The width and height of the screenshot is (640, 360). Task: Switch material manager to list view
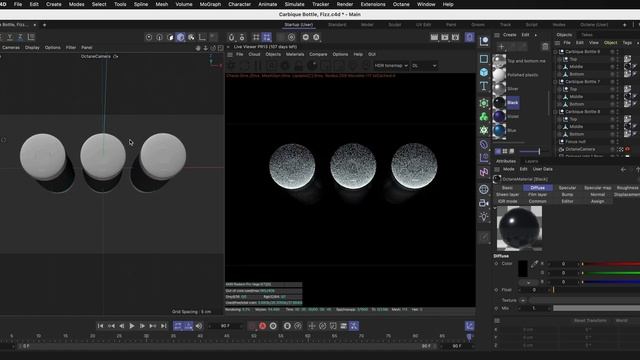[498, 151]
